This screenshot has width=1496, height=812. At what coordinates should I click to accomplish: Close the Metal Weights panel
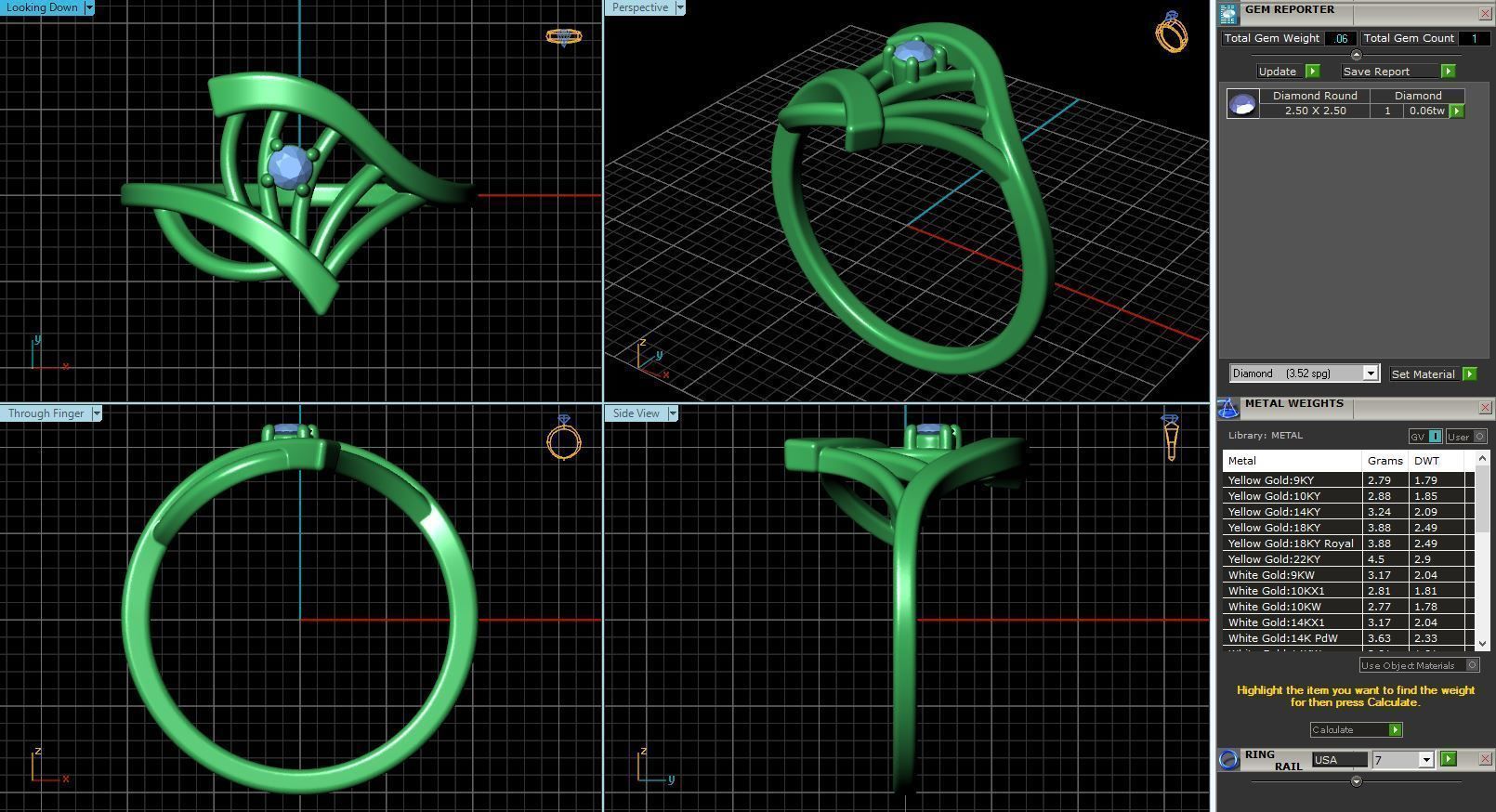click(1485, 408)
